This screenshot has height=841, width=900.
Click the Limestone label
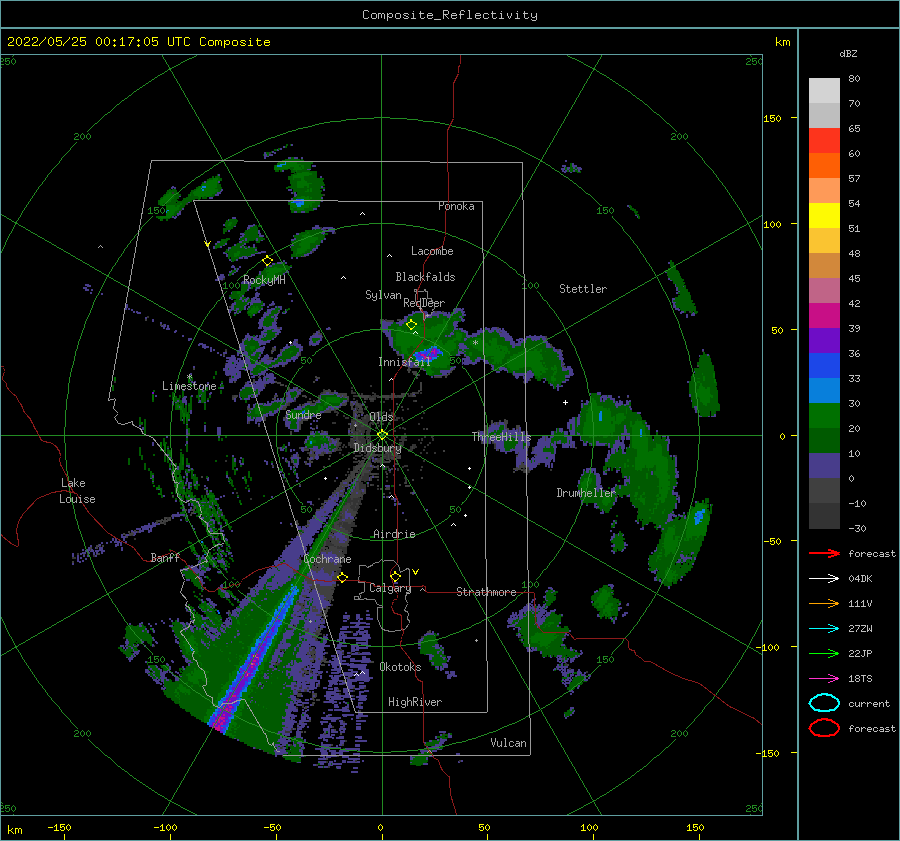coord(189,386)
